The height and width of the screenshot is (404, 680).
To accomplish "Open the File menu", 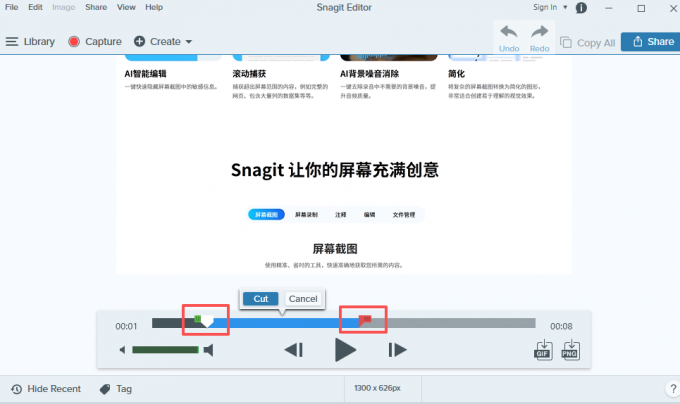I will (12, 7).
